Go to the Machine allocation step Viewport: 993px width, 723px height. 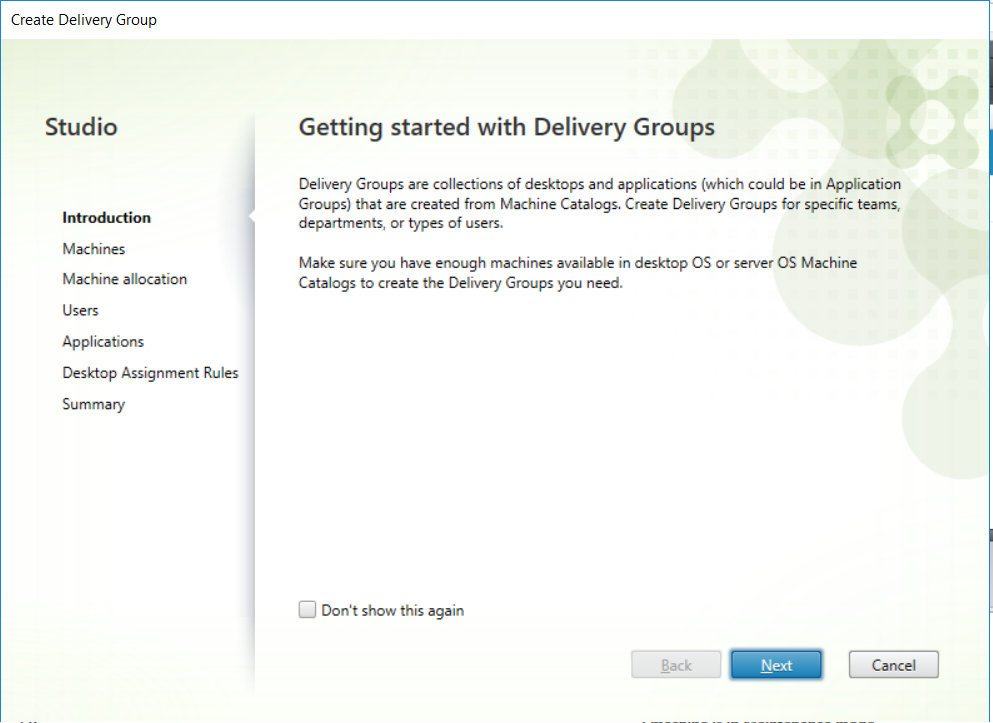coord(125,279)
